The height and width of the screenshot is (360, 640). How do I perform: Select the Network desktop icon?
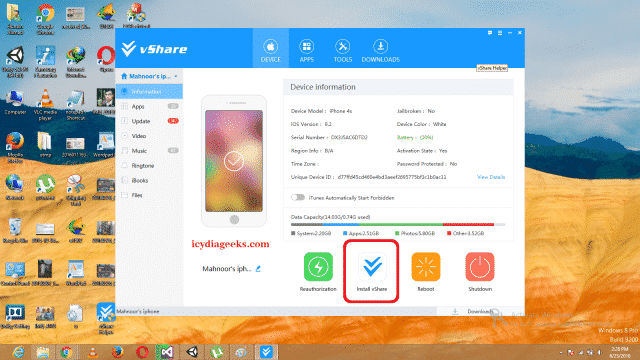(15, 188)
